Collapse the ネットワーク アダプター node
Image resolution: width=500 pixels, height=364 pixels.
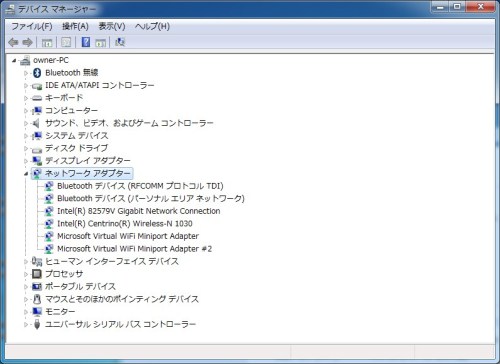pos(26,174)
